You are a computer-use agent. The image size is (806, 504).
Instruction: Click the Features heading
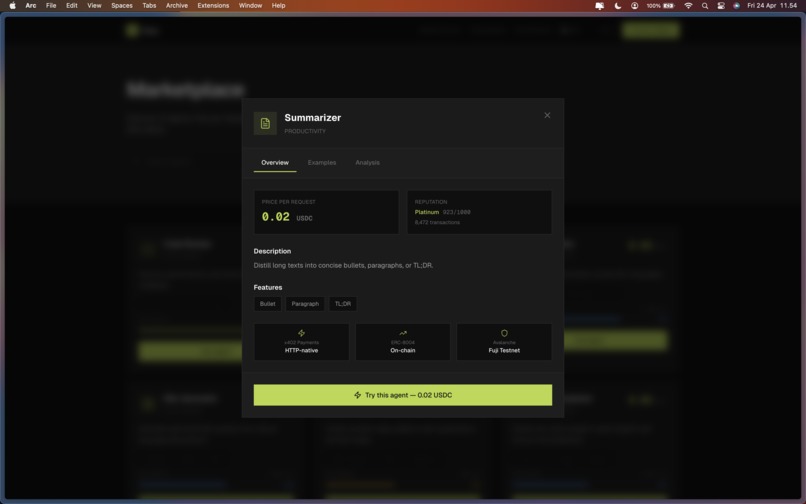point(268,287)
